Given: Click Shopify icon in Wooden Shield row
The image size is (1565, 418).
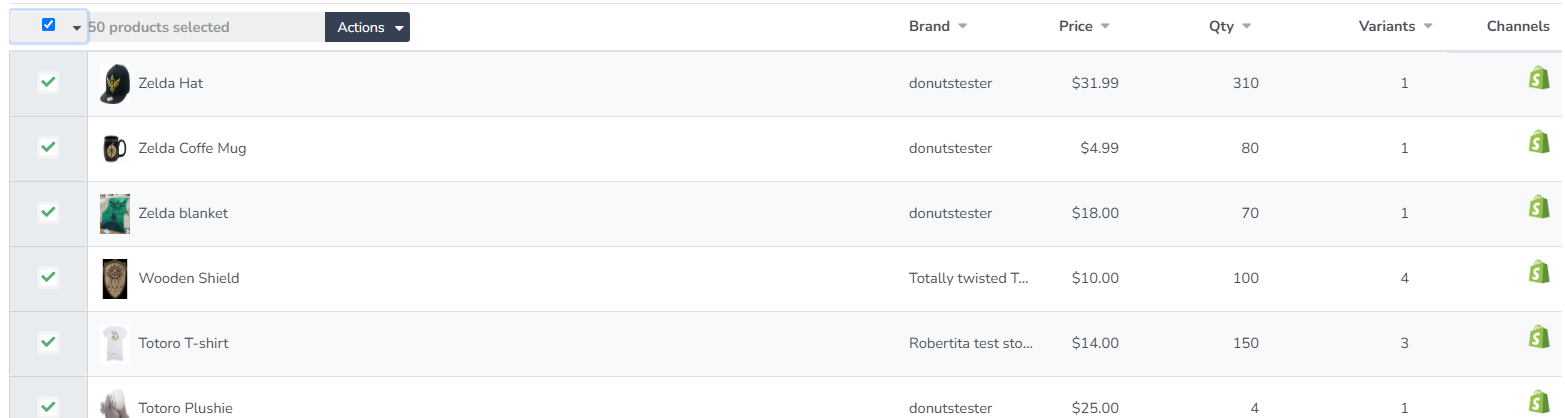Looking at the screenshot, I should click(x=1539, y=272).
